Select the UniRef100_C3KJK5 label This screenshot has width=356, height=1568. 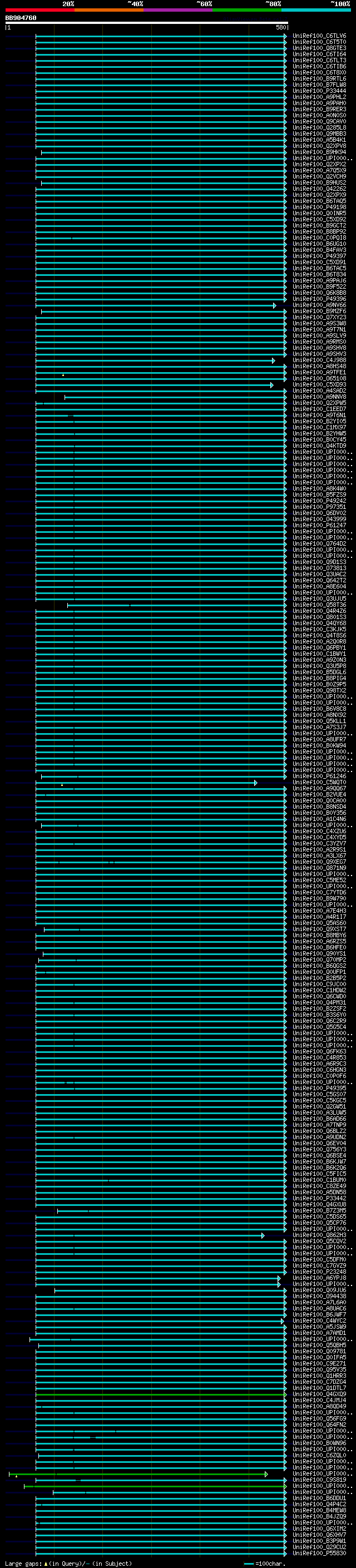click(319, 630)
